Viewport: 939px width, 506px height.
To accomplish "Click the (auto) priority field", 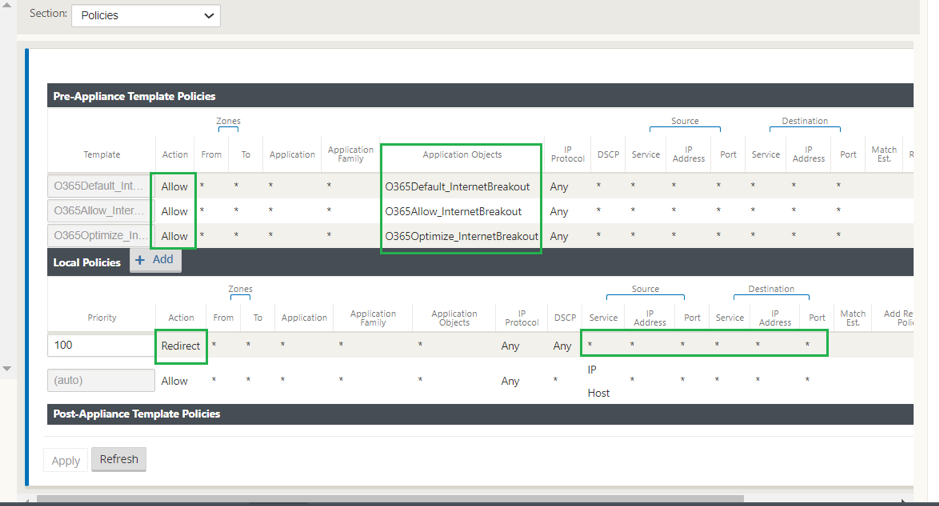I will click(101, 380).
